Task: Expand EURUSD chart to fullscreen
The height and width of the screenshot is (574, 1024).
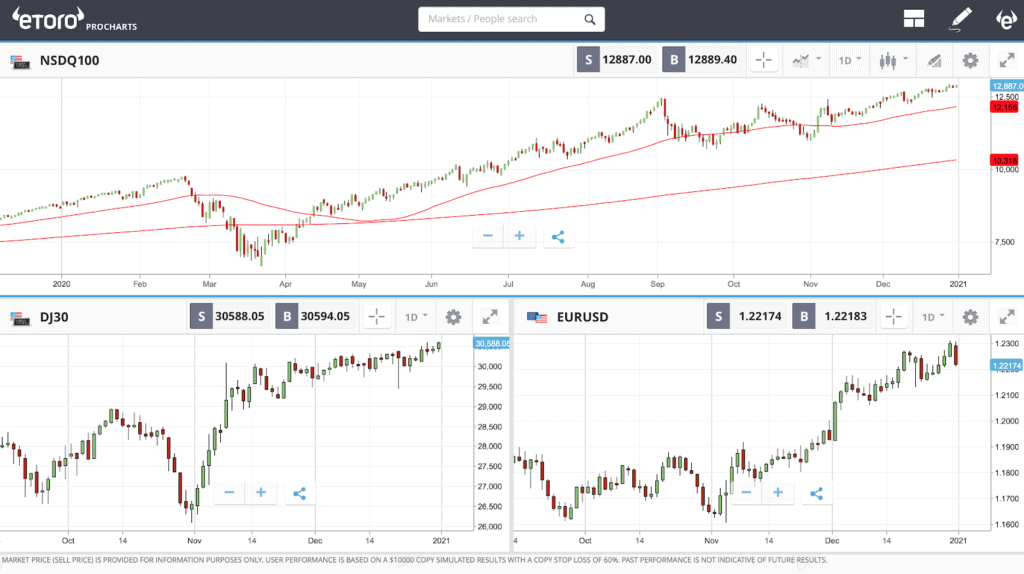Action: [x=1007, y=317]
